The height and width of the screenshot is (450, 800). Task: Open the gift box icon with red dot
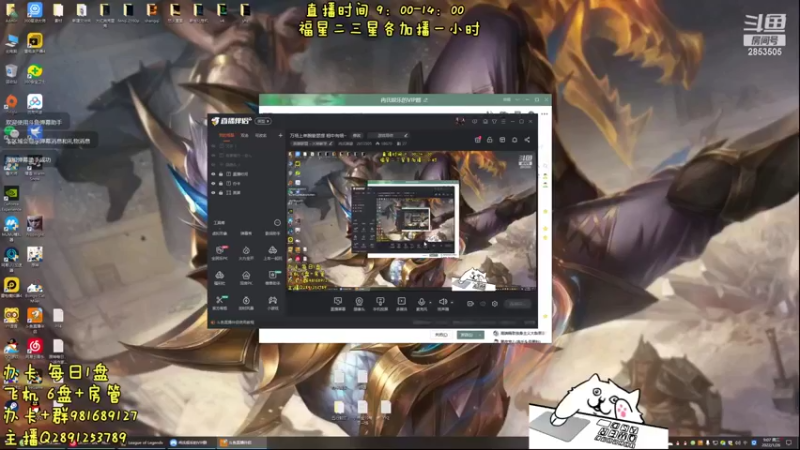coord(478,139)
